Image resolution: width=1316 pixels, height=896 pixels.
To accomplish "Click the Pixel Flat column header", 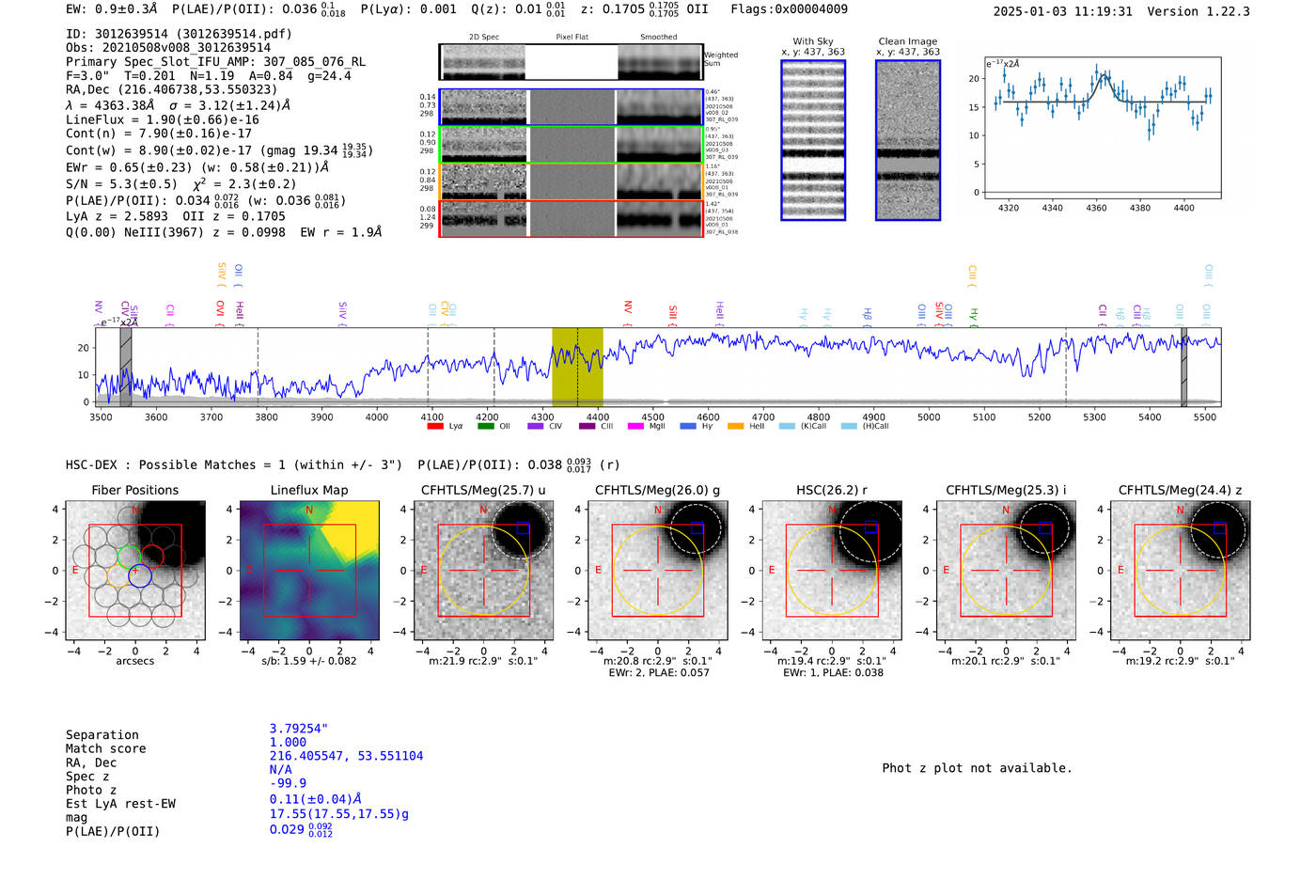I will (x=572, y=38).
